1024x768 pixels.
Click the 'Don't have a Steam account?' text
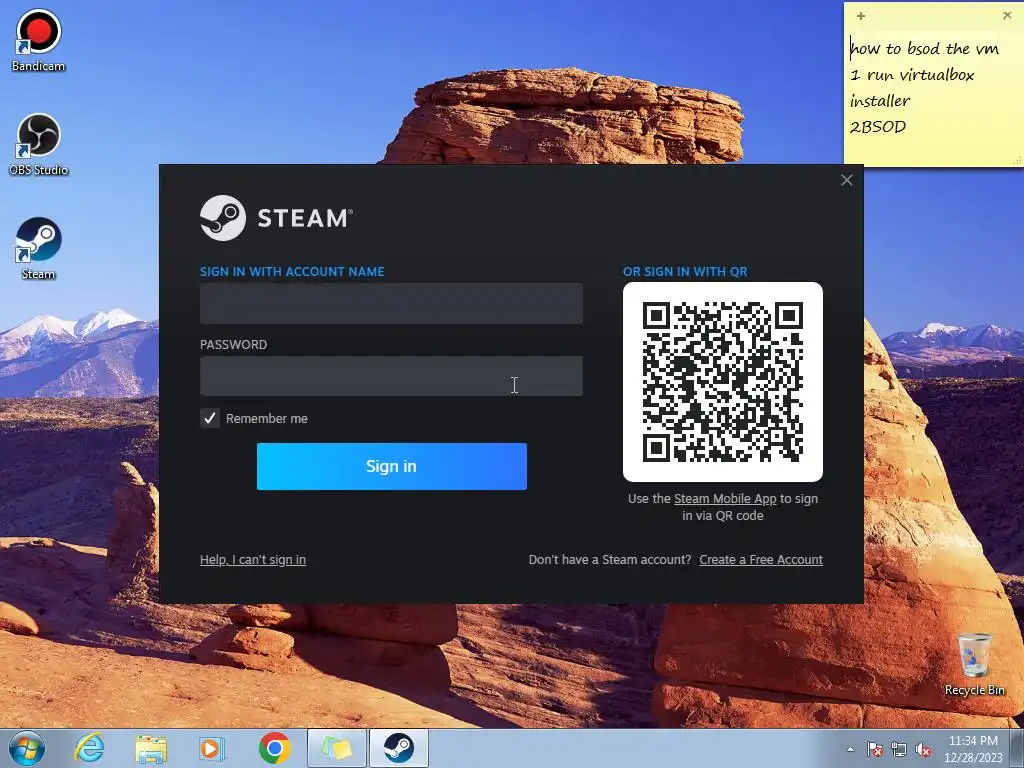click(x=609, y=560)
